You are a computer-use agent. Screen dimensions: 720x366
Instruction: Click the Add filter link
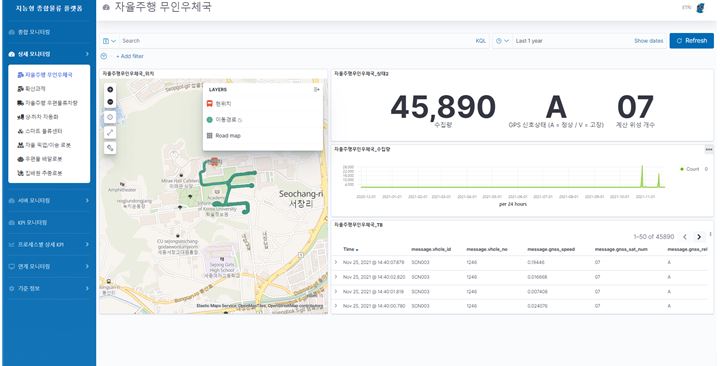(x=129, y=56)
